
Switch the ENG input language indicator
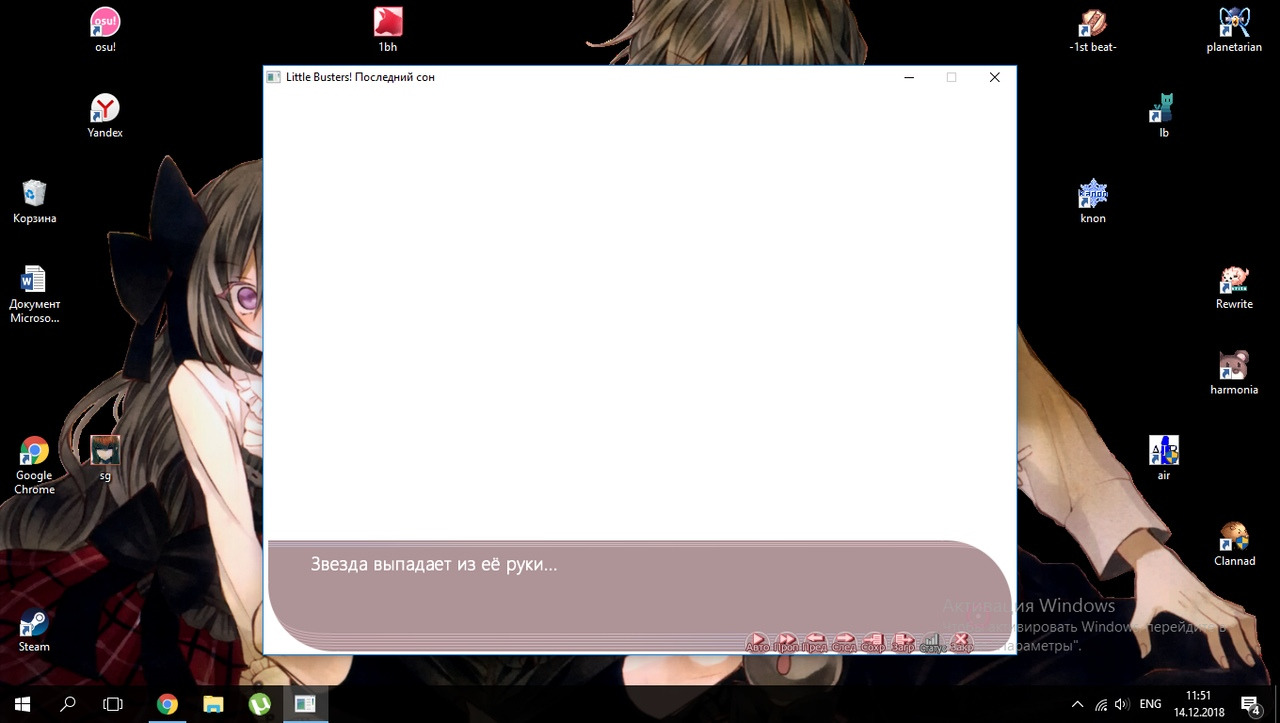pos(1150,704)
